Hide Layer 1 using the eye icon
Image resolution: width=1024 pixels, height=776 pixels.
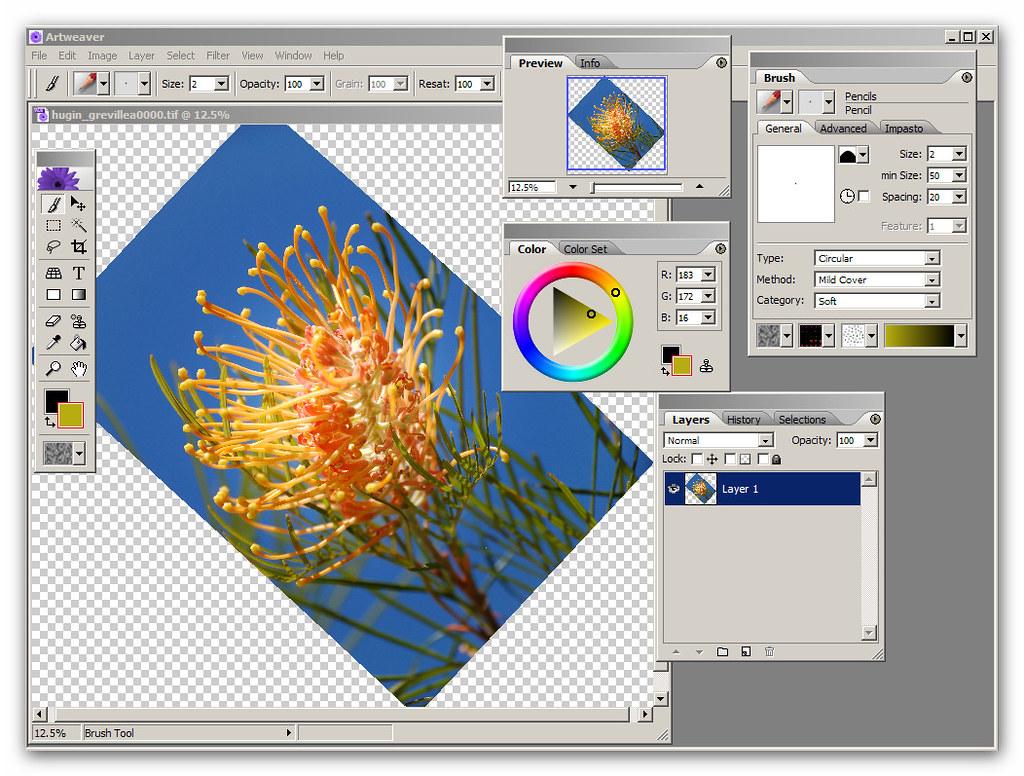pyautogui.click(x=672, y=489)
